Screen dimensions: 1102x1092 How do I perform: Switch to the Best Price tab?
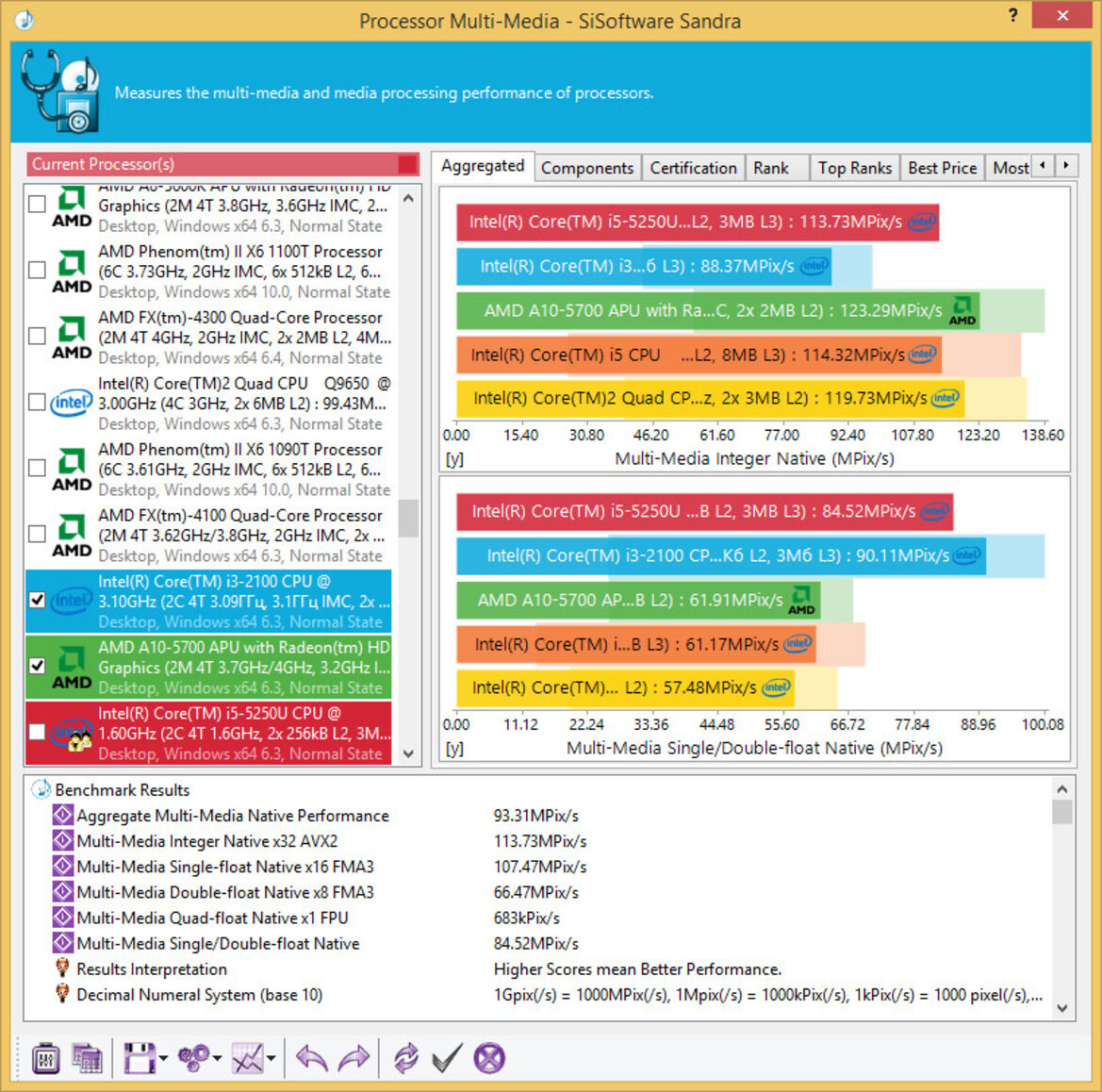[943, 168]
